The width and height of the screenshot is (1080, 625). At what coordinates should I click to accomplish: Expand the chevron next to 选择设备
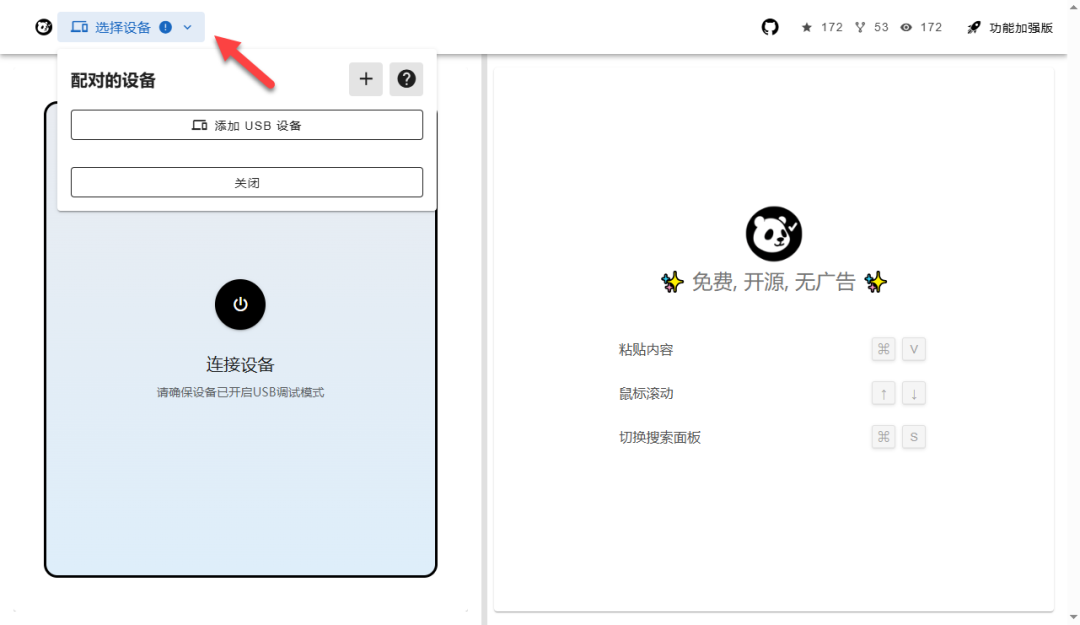pos(186,27)
